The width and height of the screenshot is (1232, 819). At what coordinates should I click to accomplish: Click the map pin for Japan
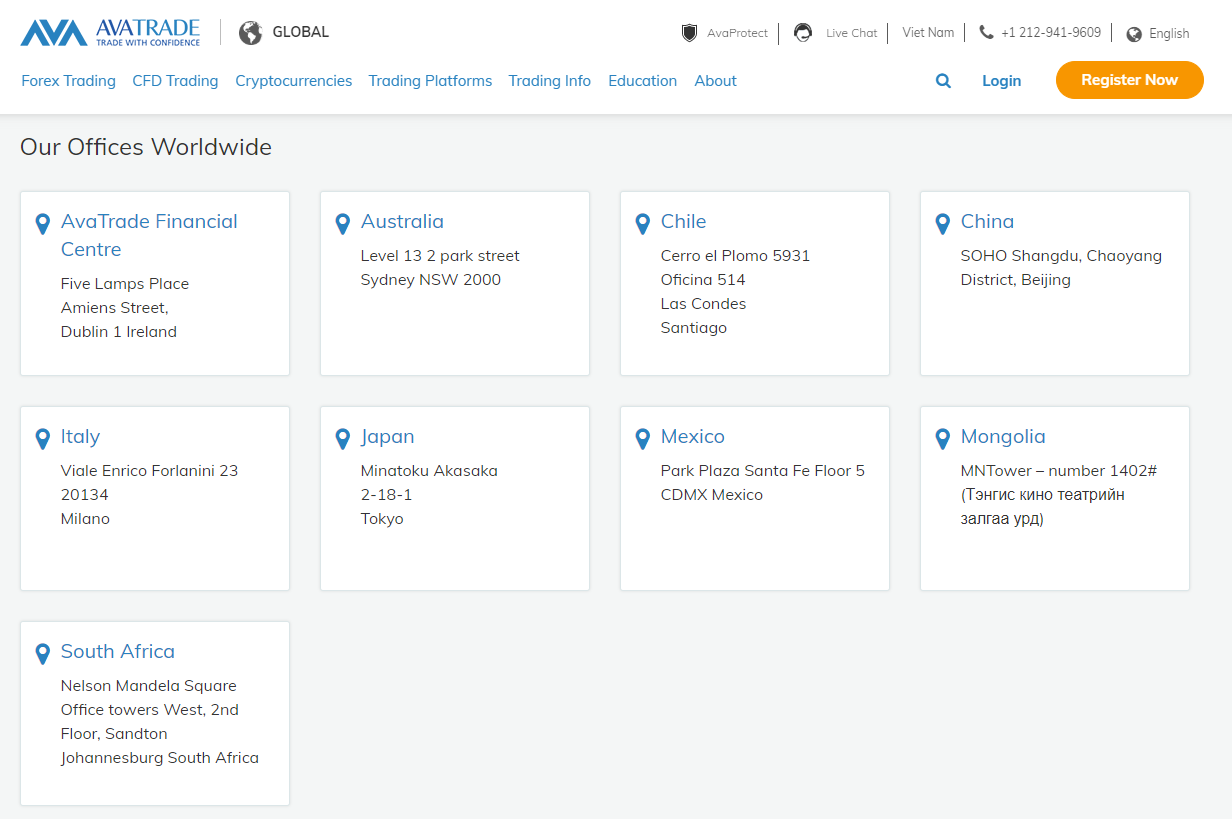[x=342, y=439]
